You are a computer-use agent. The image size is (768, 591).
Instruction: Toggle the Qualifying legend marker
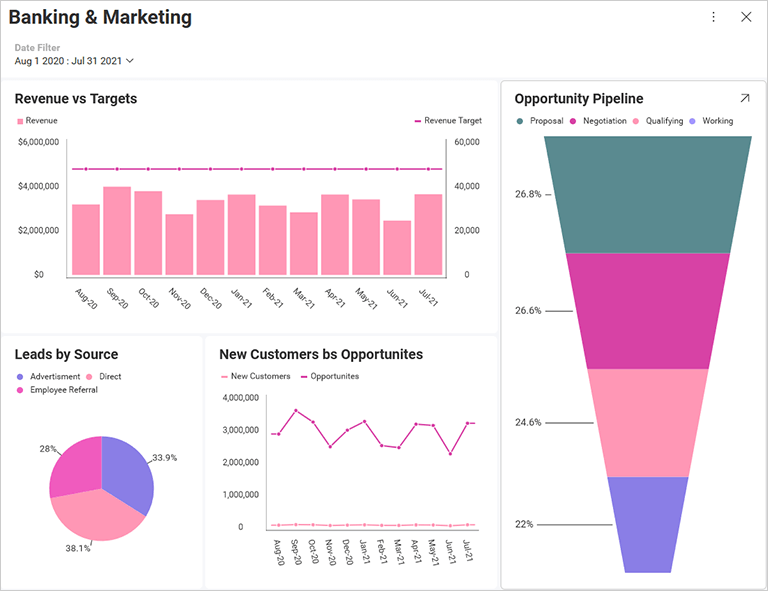coord(636,121)
